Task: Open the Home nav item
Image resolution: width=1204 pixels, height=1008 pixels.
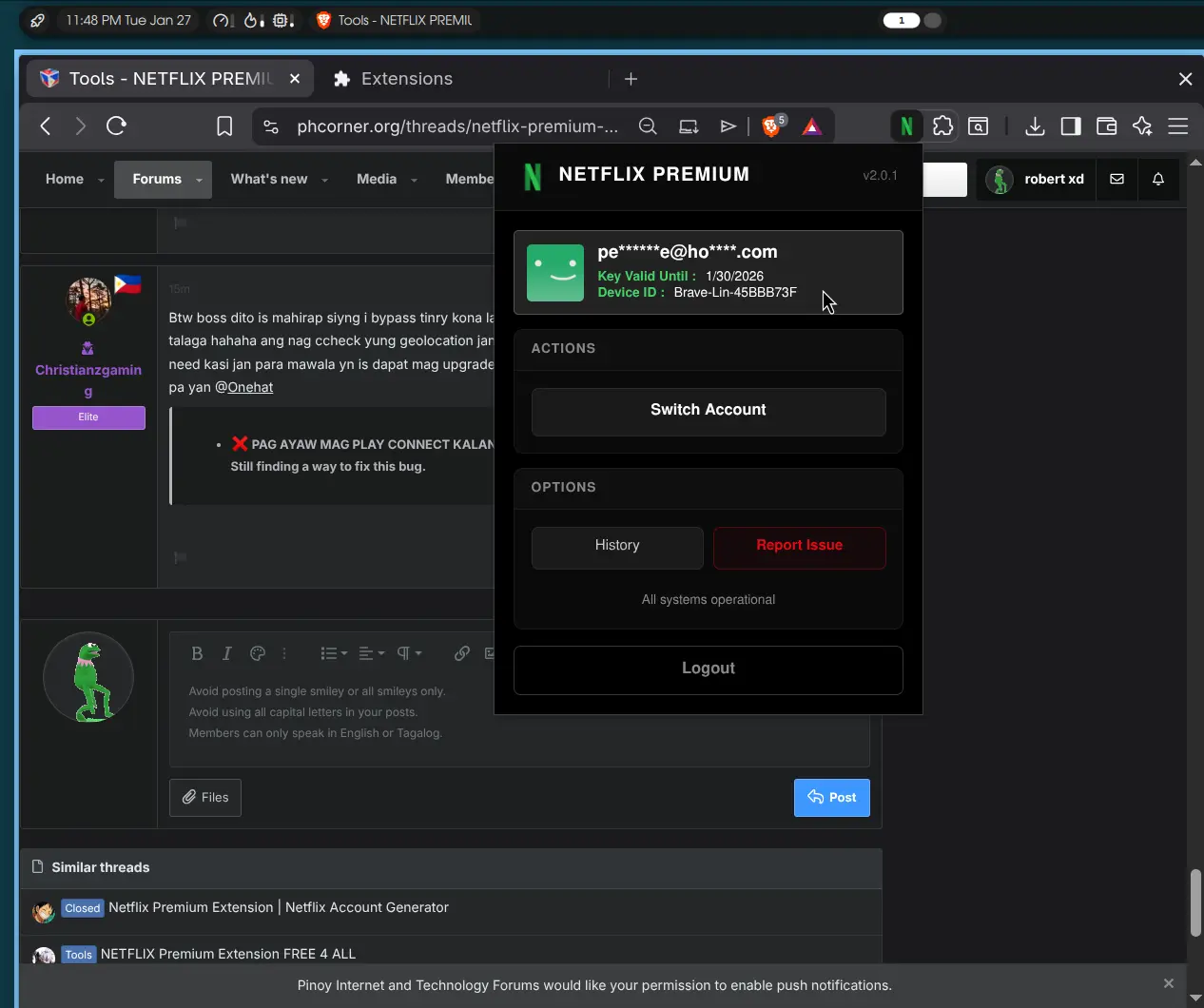Action: point(65,179)
